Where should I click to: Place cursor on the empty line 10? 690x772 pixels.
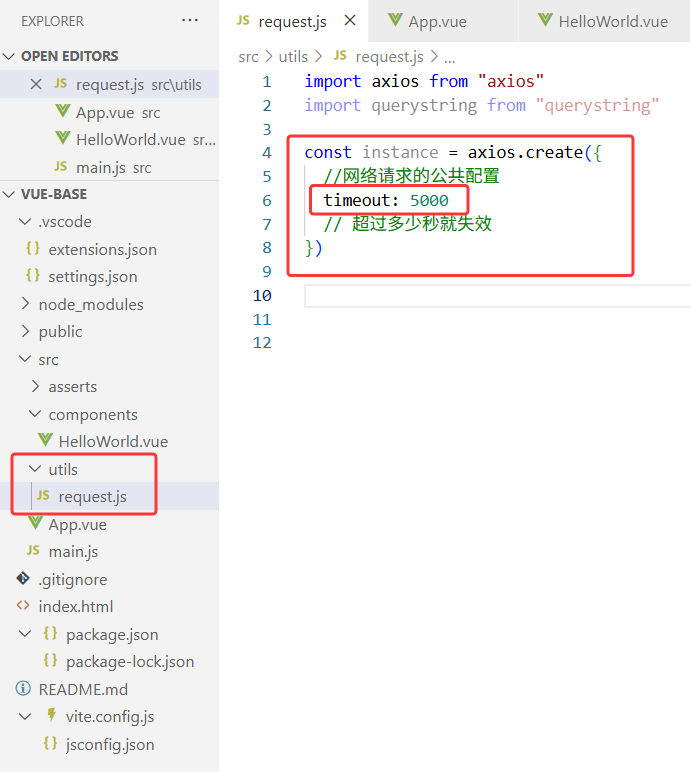point(497,296)
